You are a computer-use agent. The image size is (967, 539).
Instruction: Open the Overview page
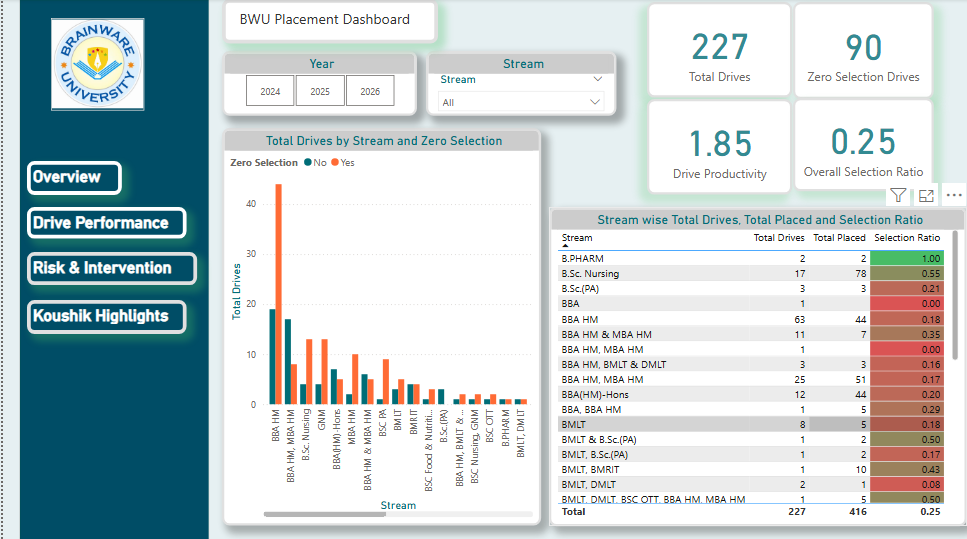(75, 178)
